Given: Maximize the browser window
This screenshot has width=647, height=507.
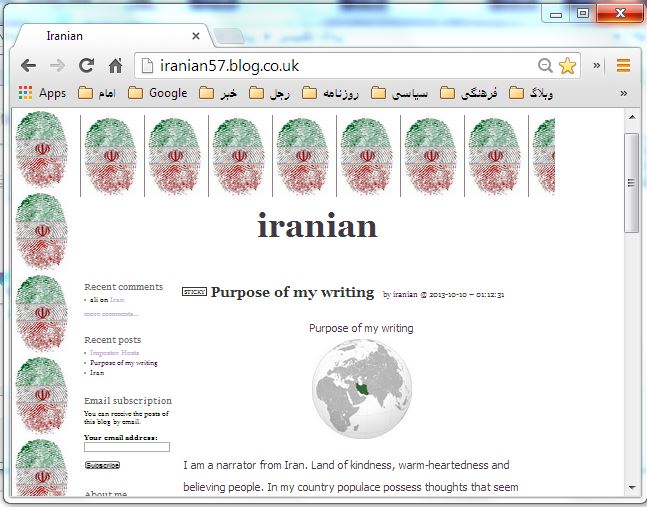Looking at the screenshot, I should [583, 14].
